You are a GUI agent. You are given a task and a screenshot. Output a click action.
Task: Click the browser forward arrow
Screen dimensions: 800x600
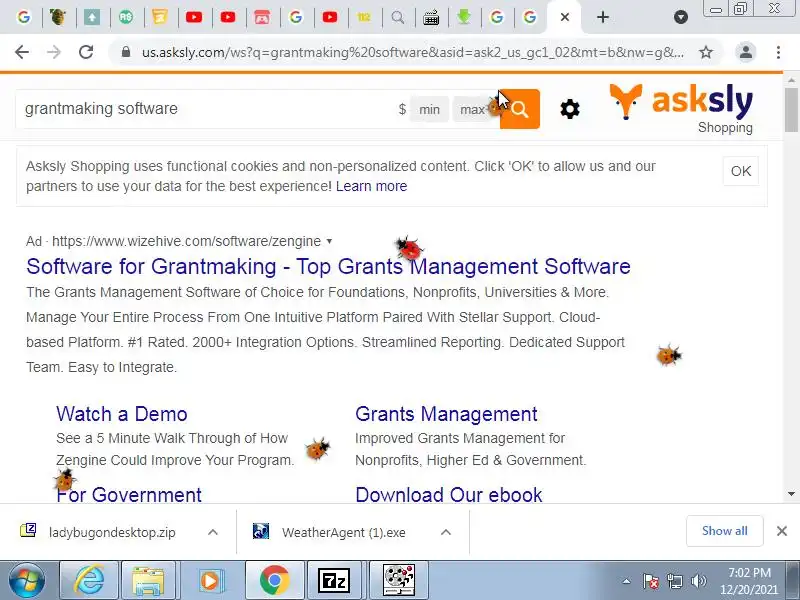tap(54, 52)
